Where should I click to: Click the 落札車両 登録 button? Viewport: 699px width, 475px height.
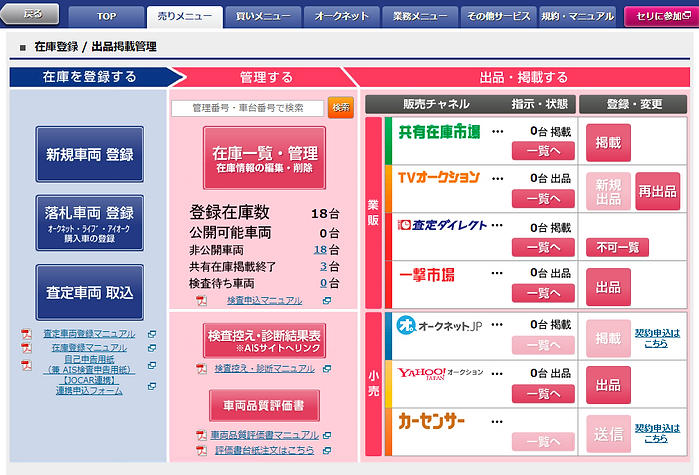pos(90,223)
